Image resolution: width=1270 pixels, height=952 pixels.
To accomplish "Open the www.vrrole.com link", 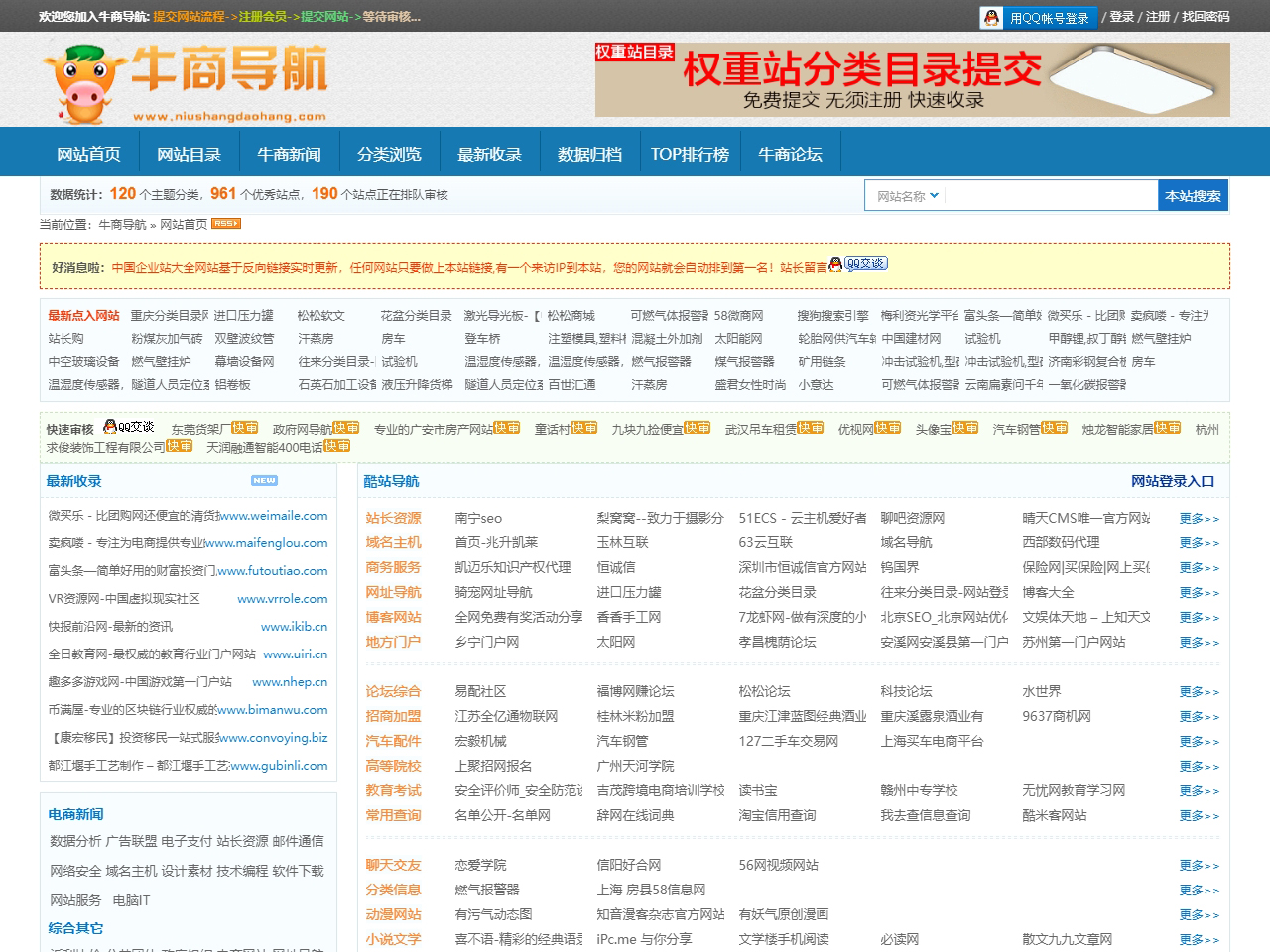I will (282, 599).
